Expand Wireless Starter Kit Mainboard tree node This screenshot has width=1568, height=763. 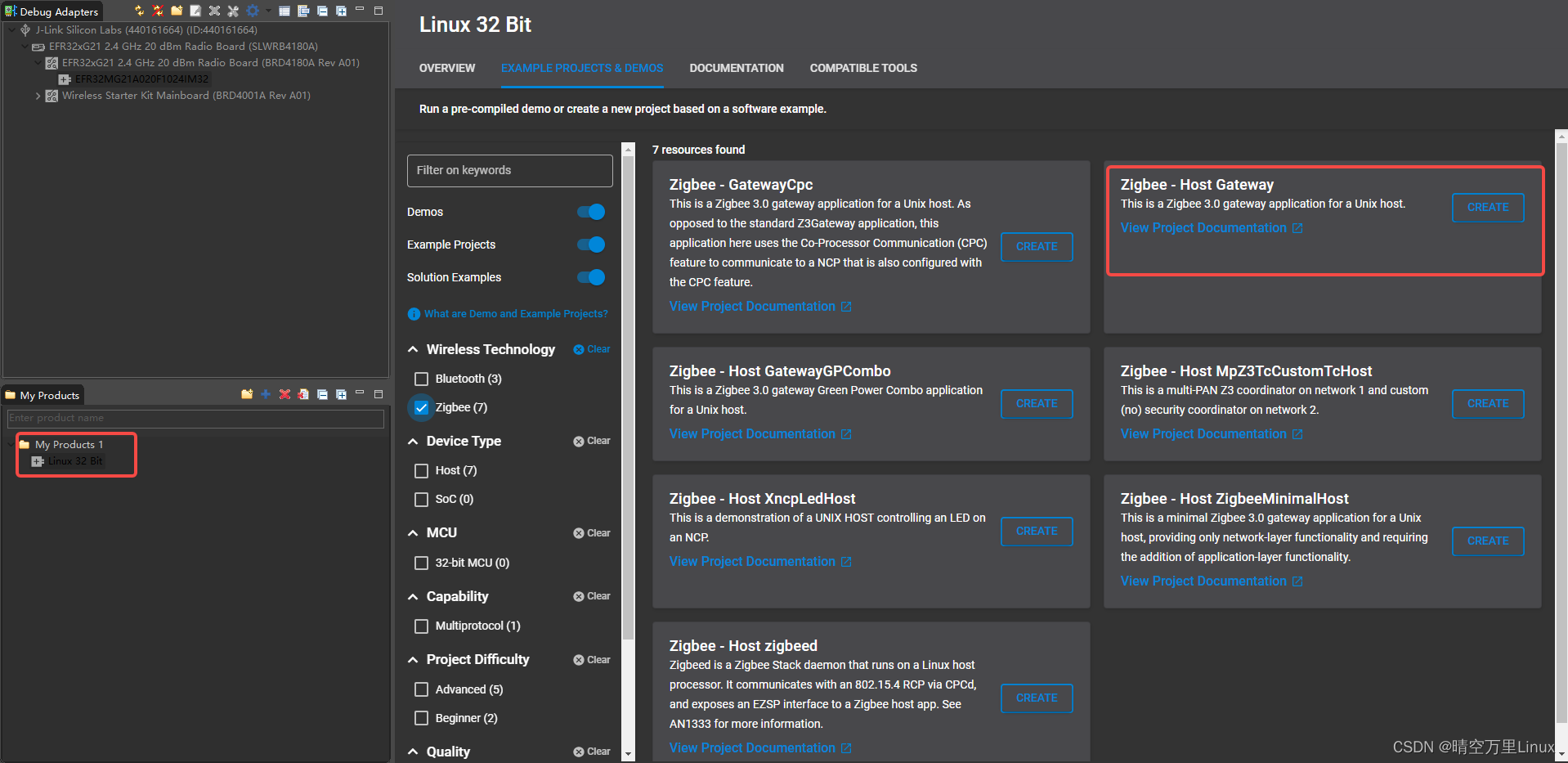point(38,96)
